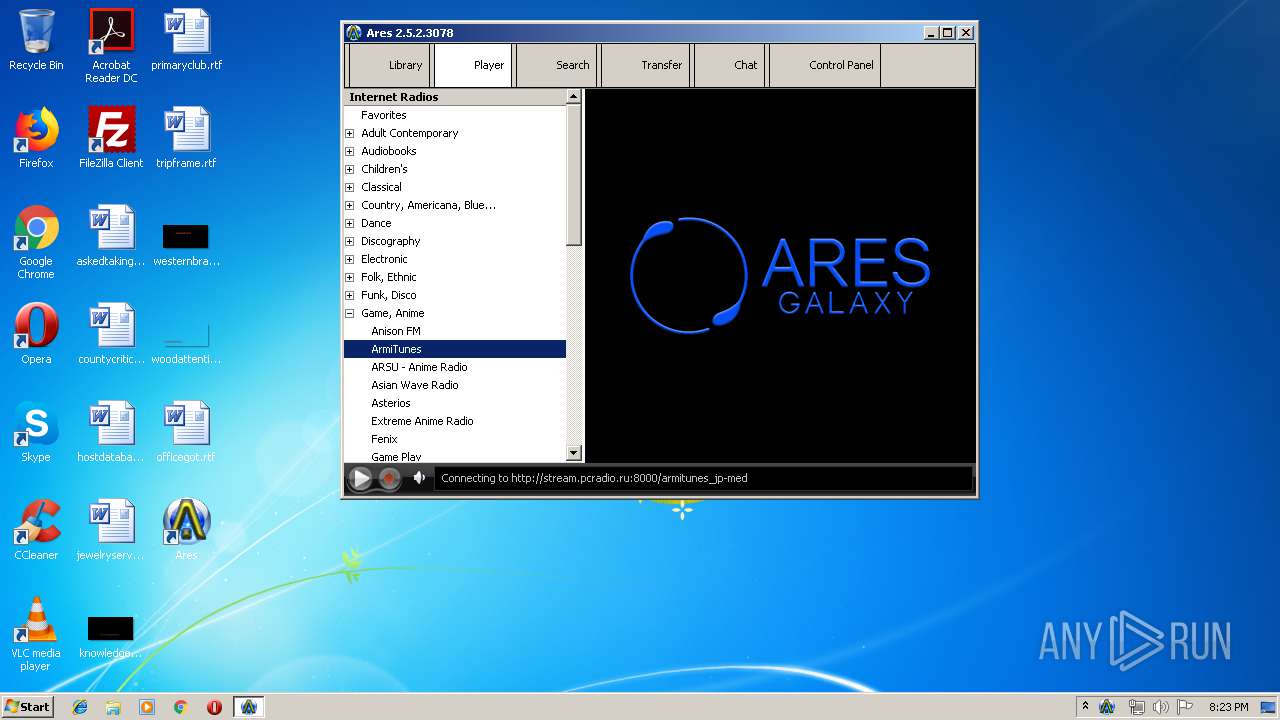Image resolution: width=1280 pixels, height=720 pixels.
Task: Select the Anison FM station
Action: point(396,331)
